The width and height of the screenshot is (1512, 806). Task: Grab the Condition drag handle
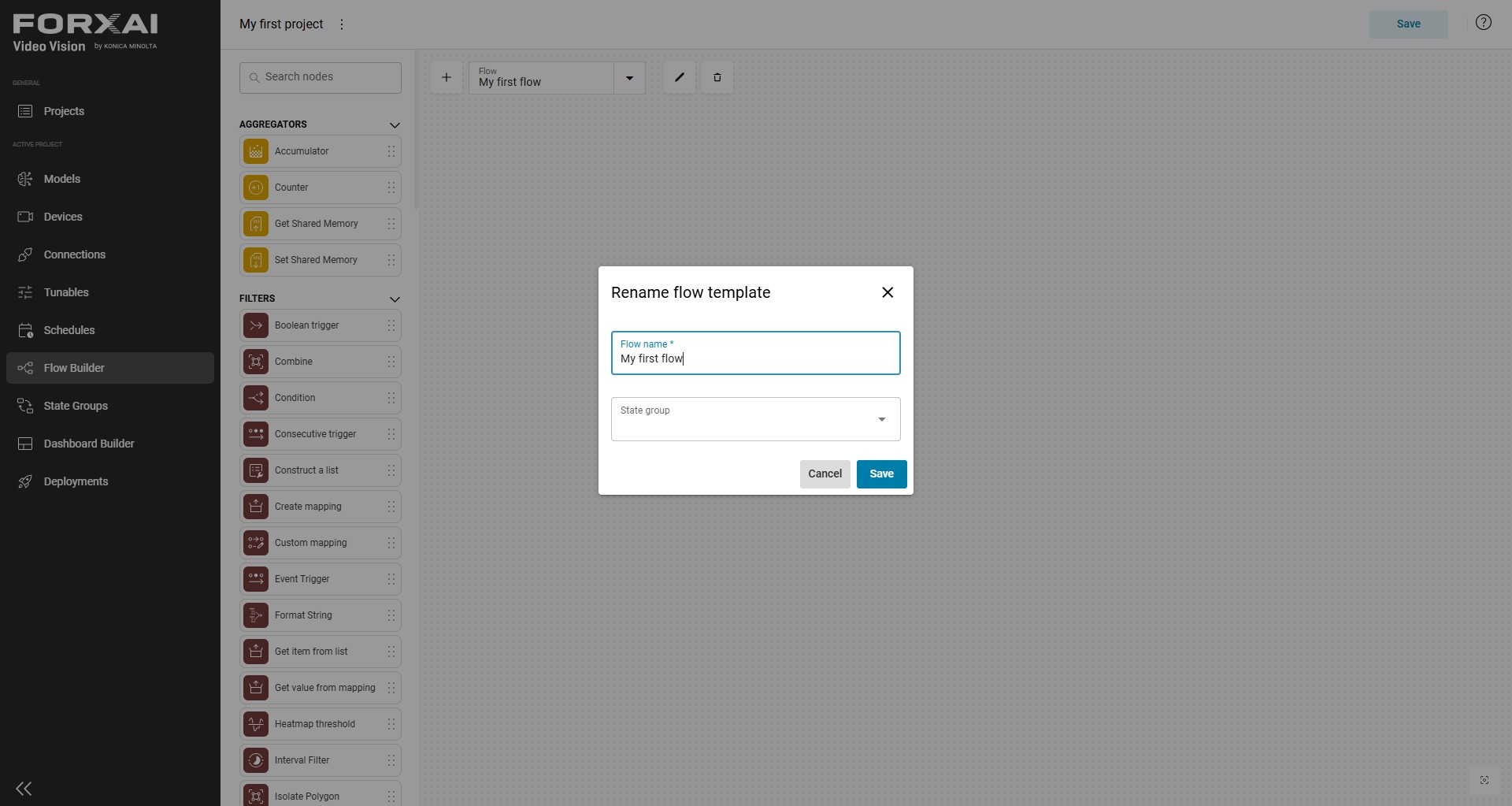pos(391,398)
